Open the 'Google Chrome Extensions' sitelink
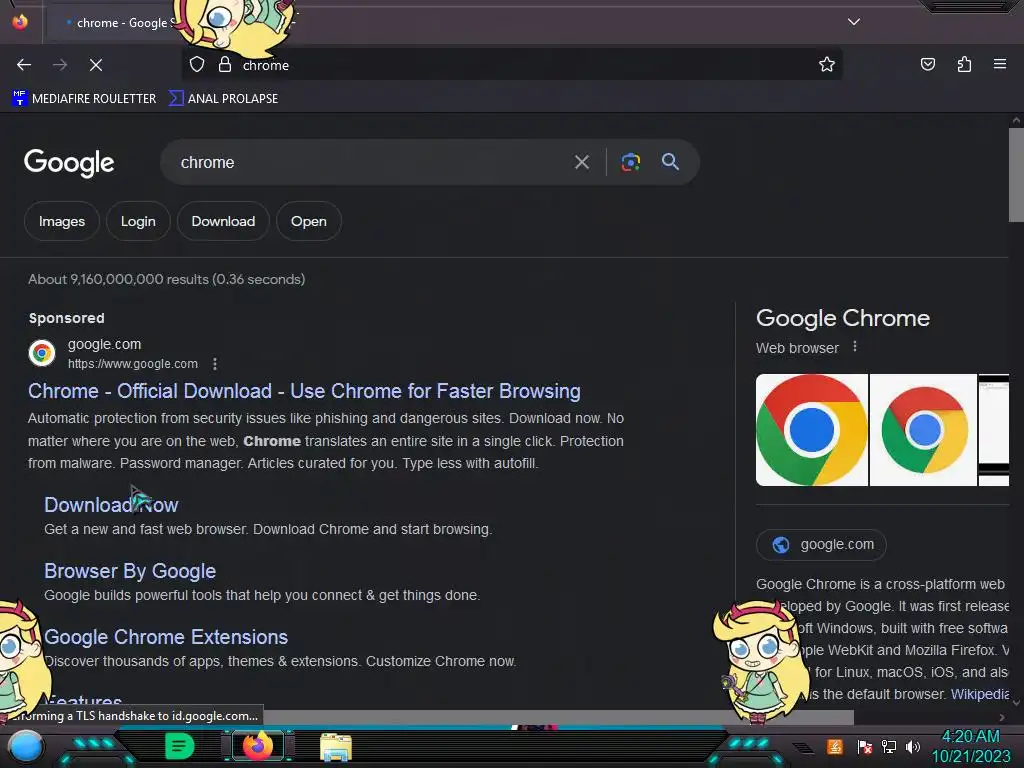 click(166, 637)
